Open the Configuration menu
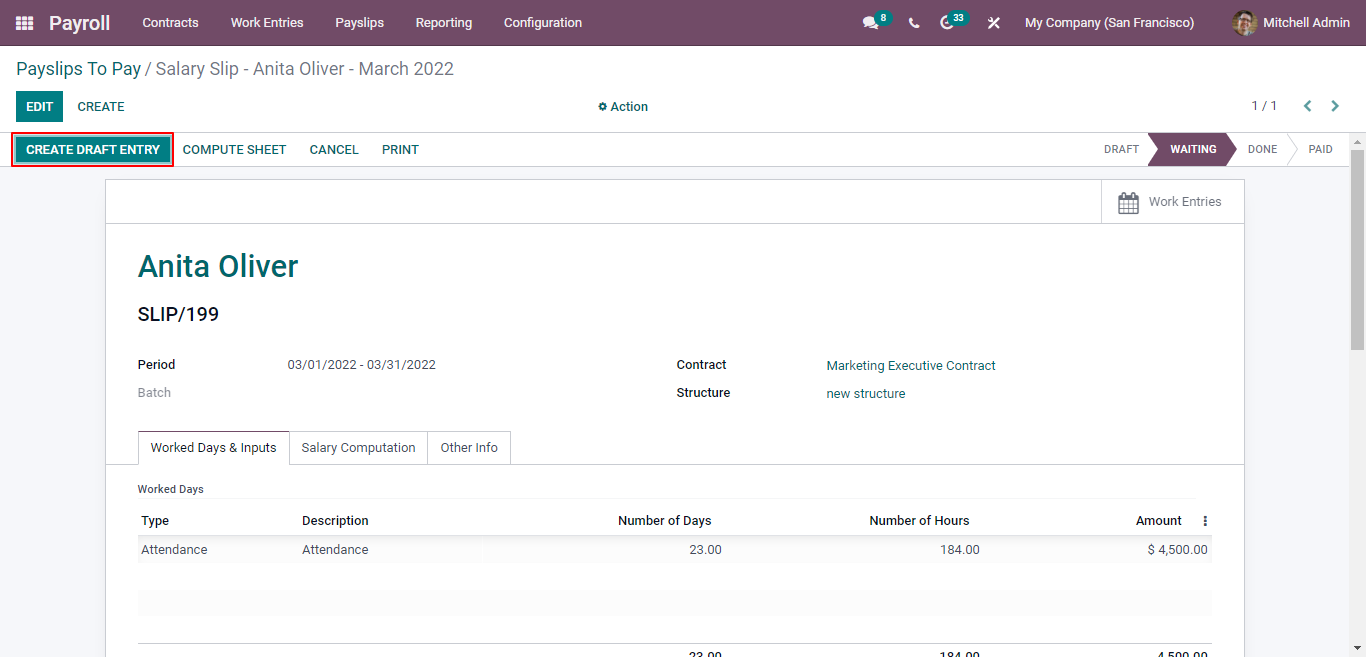1366x657 pixels. [x=543, y=23]
